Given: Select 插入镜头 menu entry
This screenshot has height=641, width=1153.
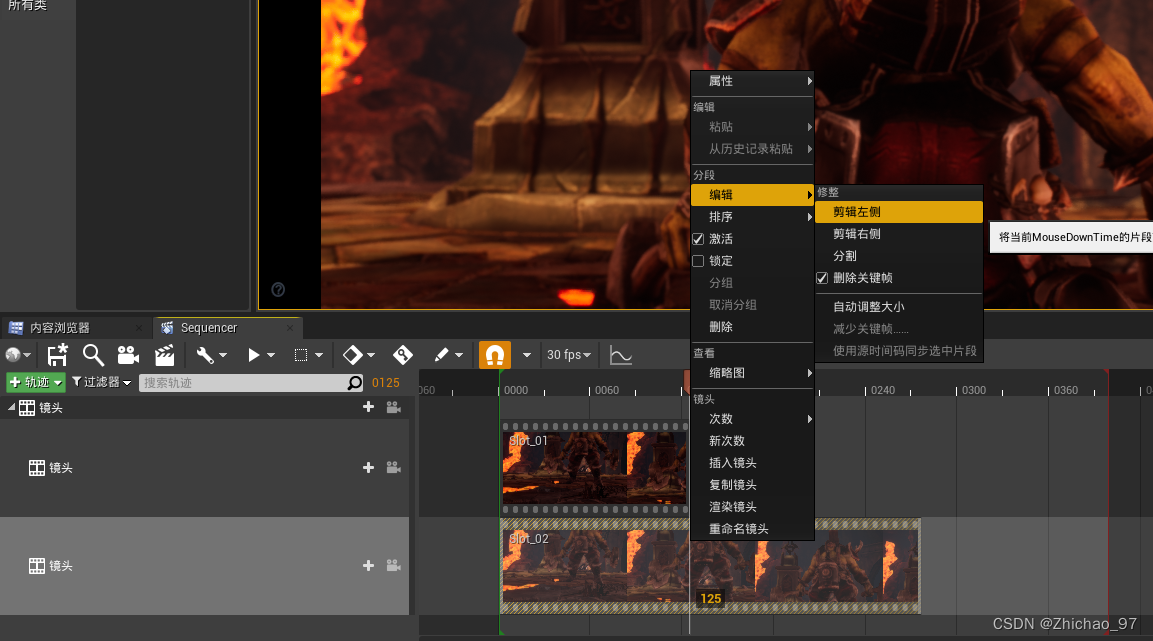Looking at the screenshot, I should (752, 462).
